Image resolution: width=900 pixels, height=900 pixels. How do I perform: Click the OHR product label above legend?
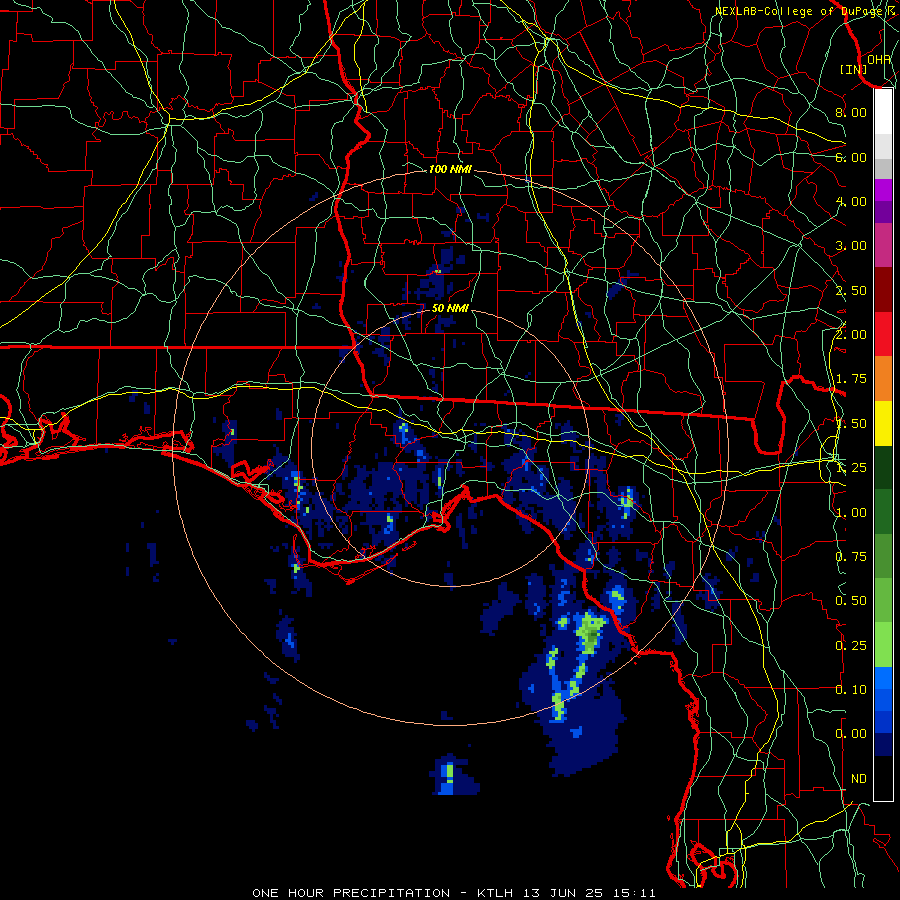click(x=879, y=59)
